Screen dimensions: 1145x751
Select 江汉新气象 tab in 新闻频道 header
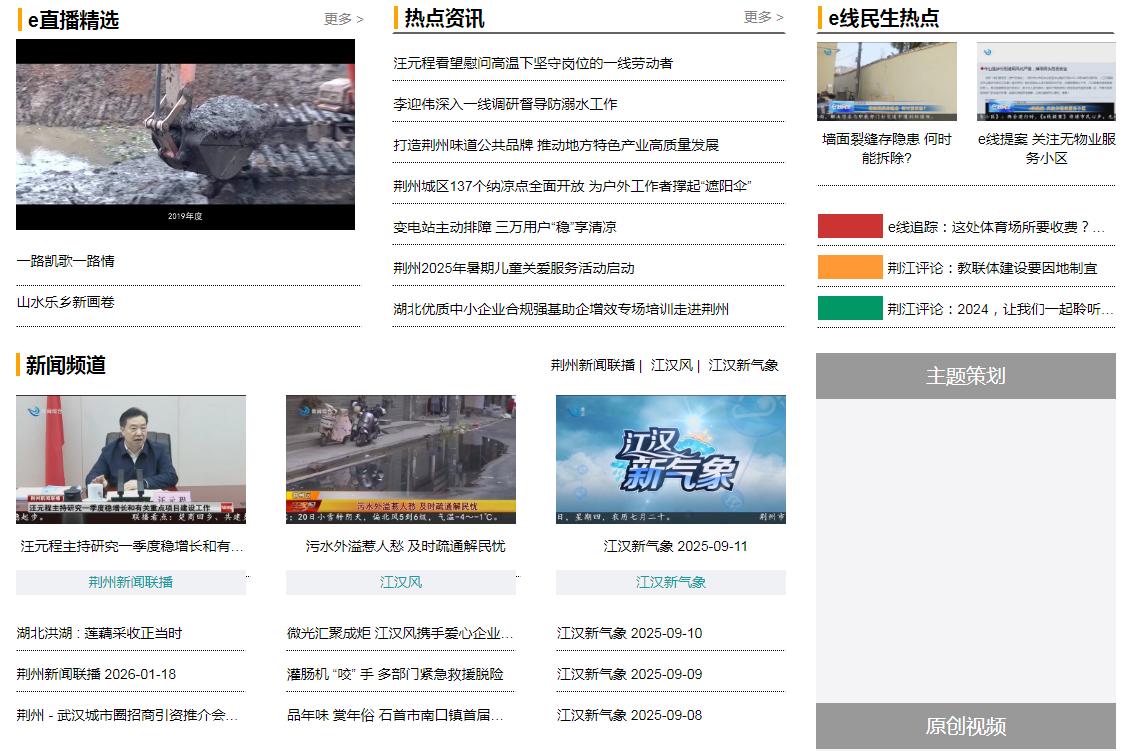point(743,365)
